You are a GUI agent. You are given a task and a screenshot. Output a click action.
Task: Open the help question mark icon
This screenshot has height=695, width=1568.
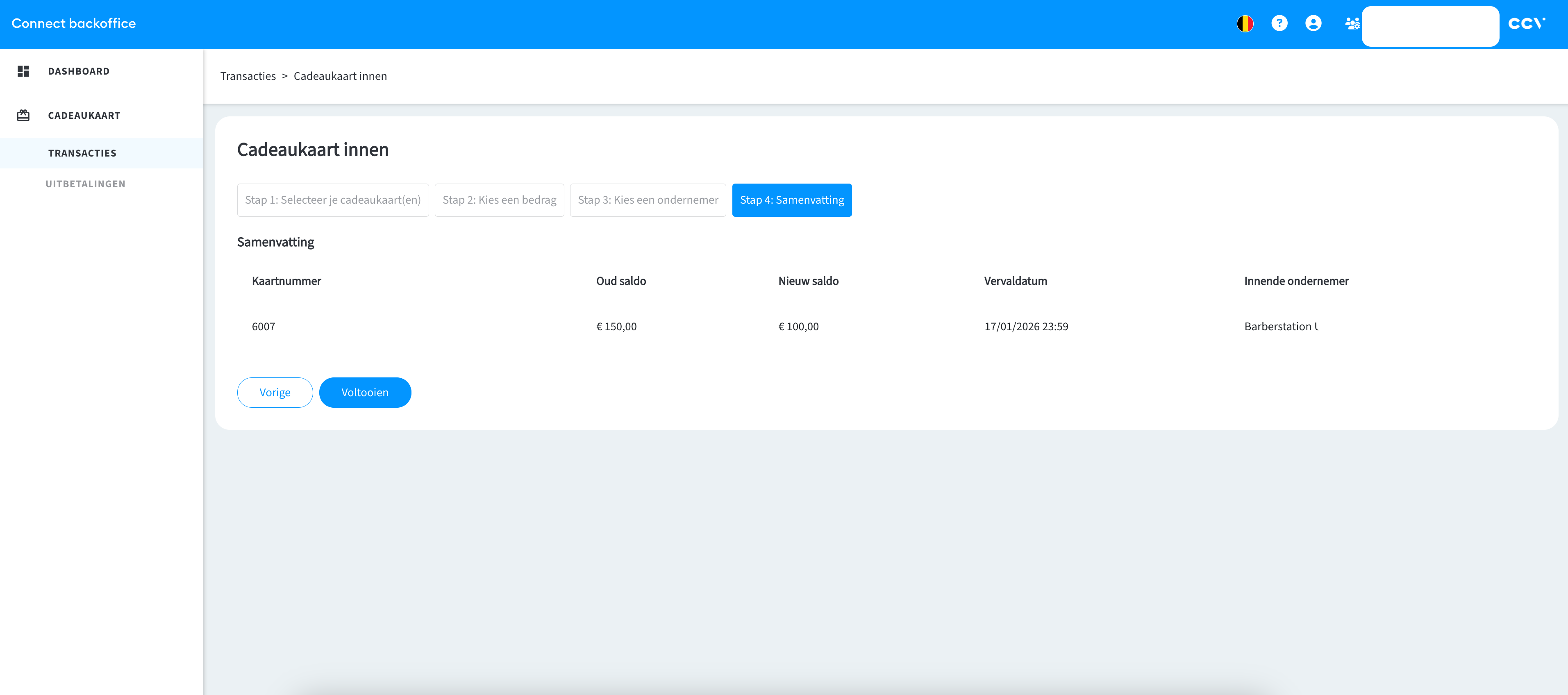1279,24
